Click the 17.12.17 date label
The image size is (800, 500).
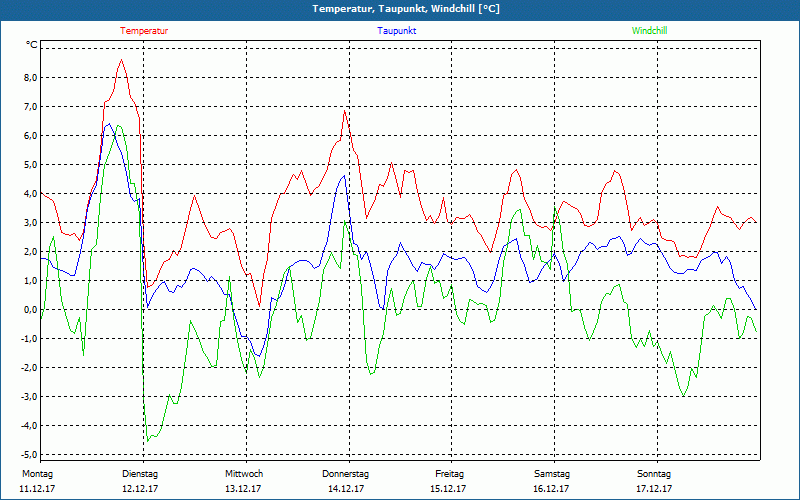click(x=654, y=489)
